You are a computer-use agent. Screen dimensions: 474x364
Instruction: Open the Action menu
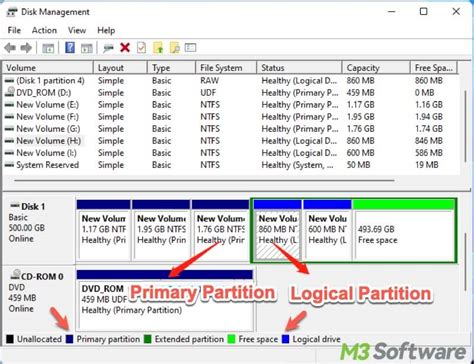click(44, 30)
